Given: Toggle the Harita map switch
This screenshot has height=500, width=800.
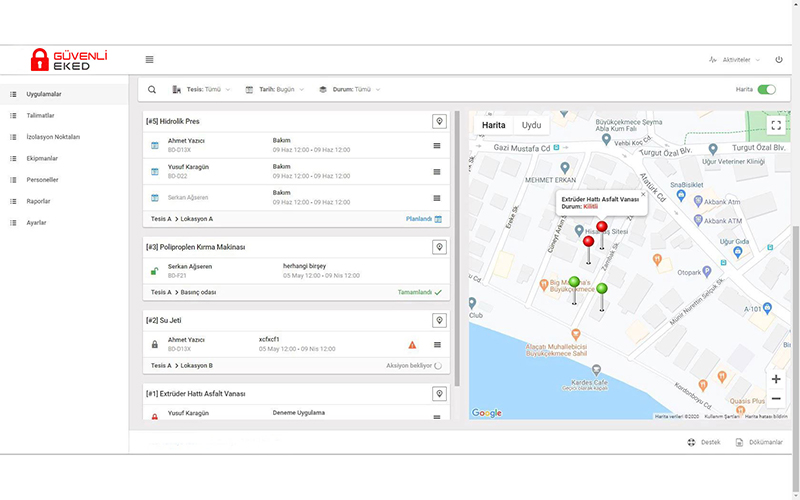Looking at the screenshot, I should click(766, 90).
